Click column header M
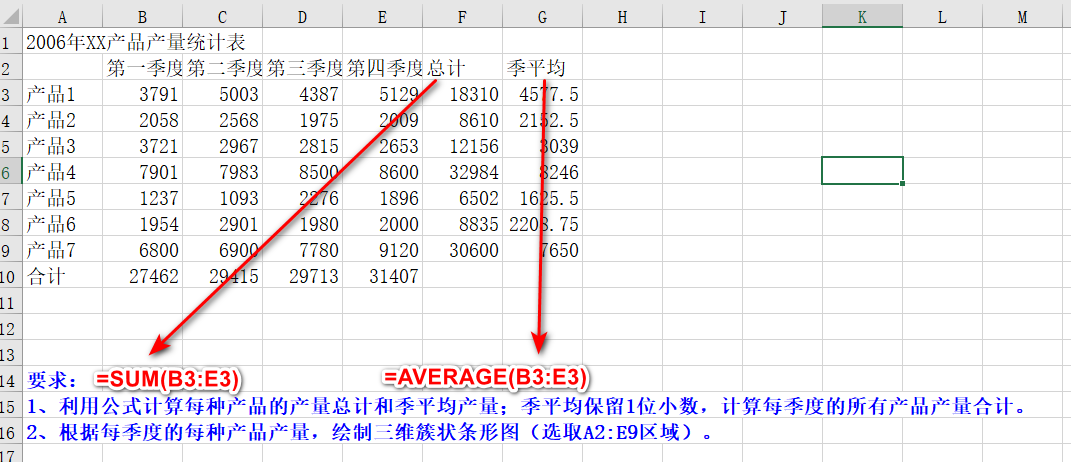Viewport: 1071px width, 462px height. [x=1021, y=15]
